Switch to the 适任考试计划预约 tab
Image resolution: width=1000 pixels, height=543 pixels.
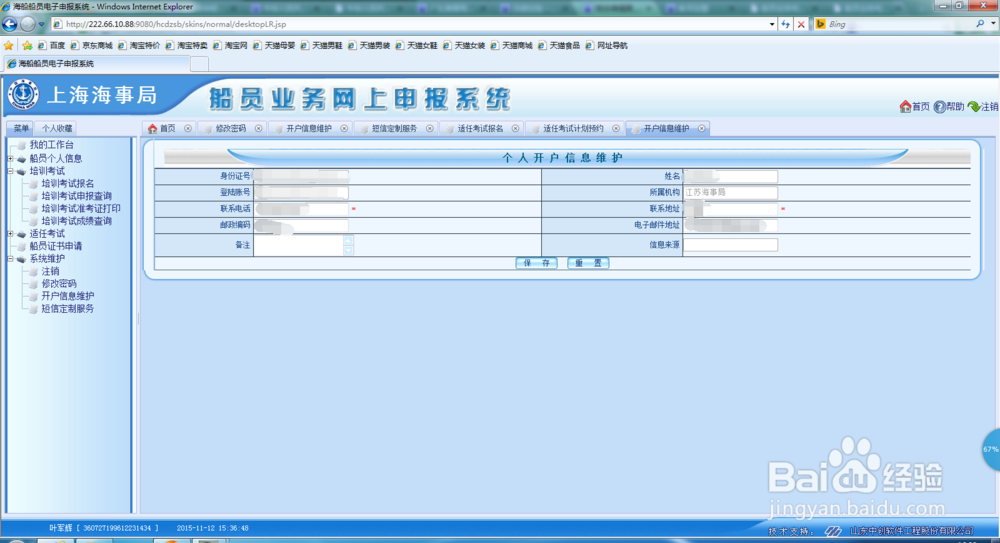[573, 128]
